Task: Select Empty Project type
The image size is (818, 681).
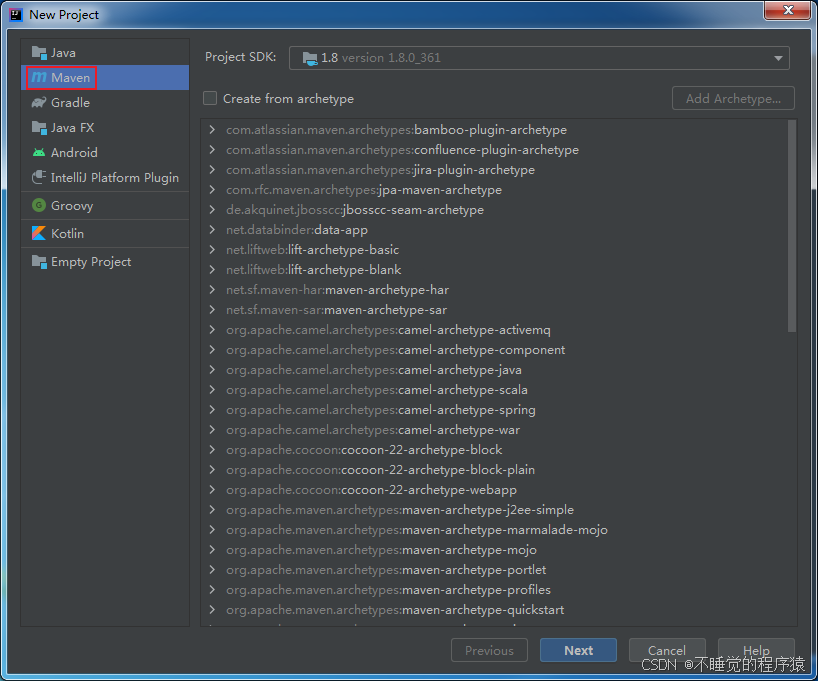Action: (105, 261)
